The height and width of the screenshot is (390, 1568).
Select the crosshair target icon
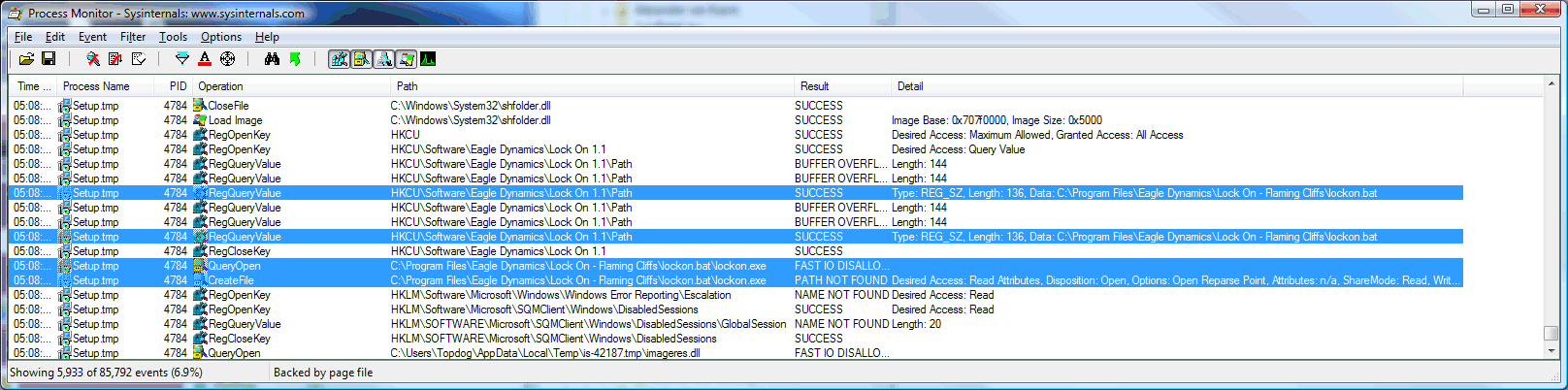(227, 59)
